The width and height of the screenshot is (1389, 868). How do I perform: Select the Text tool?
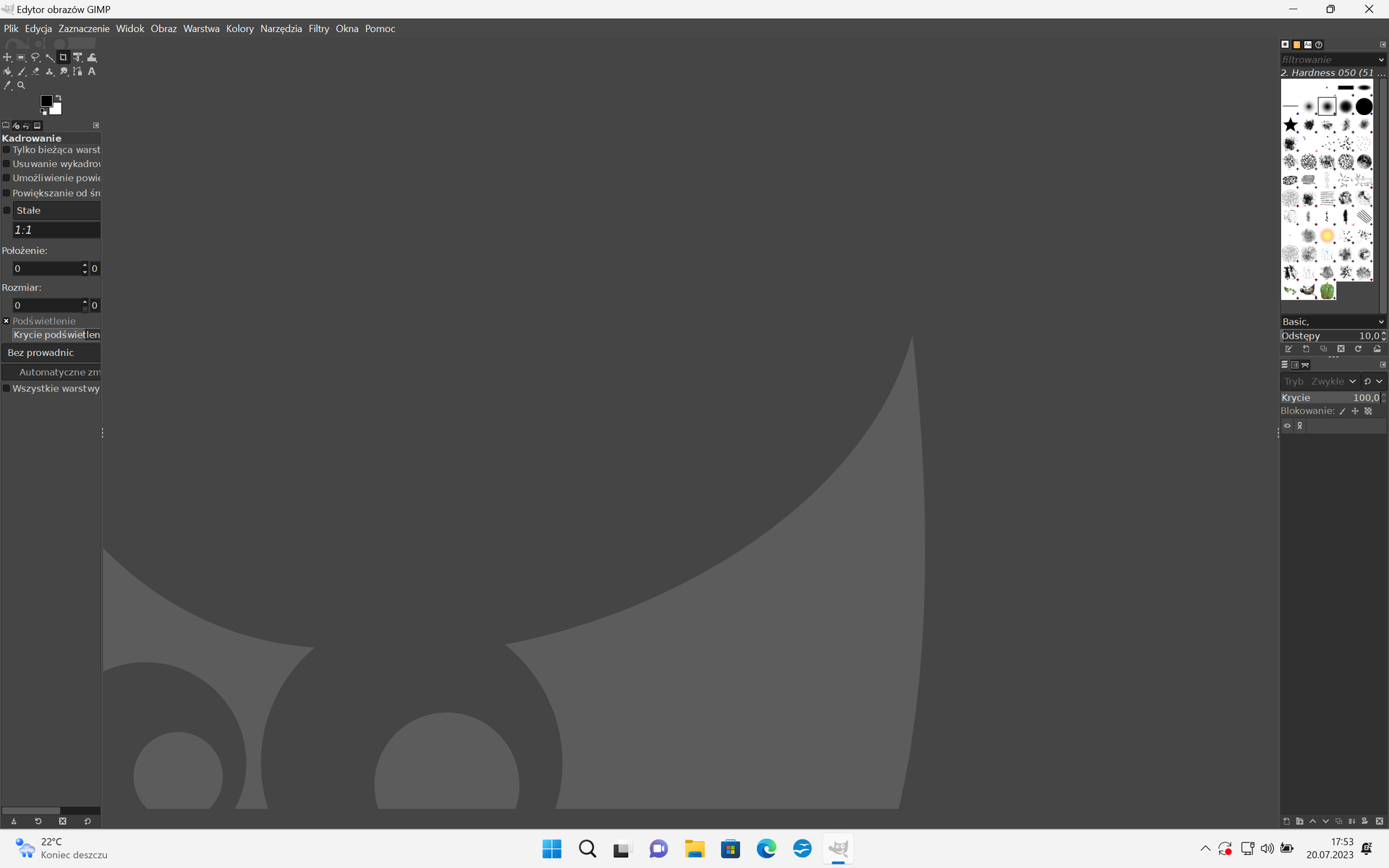[x=91, y=72]
